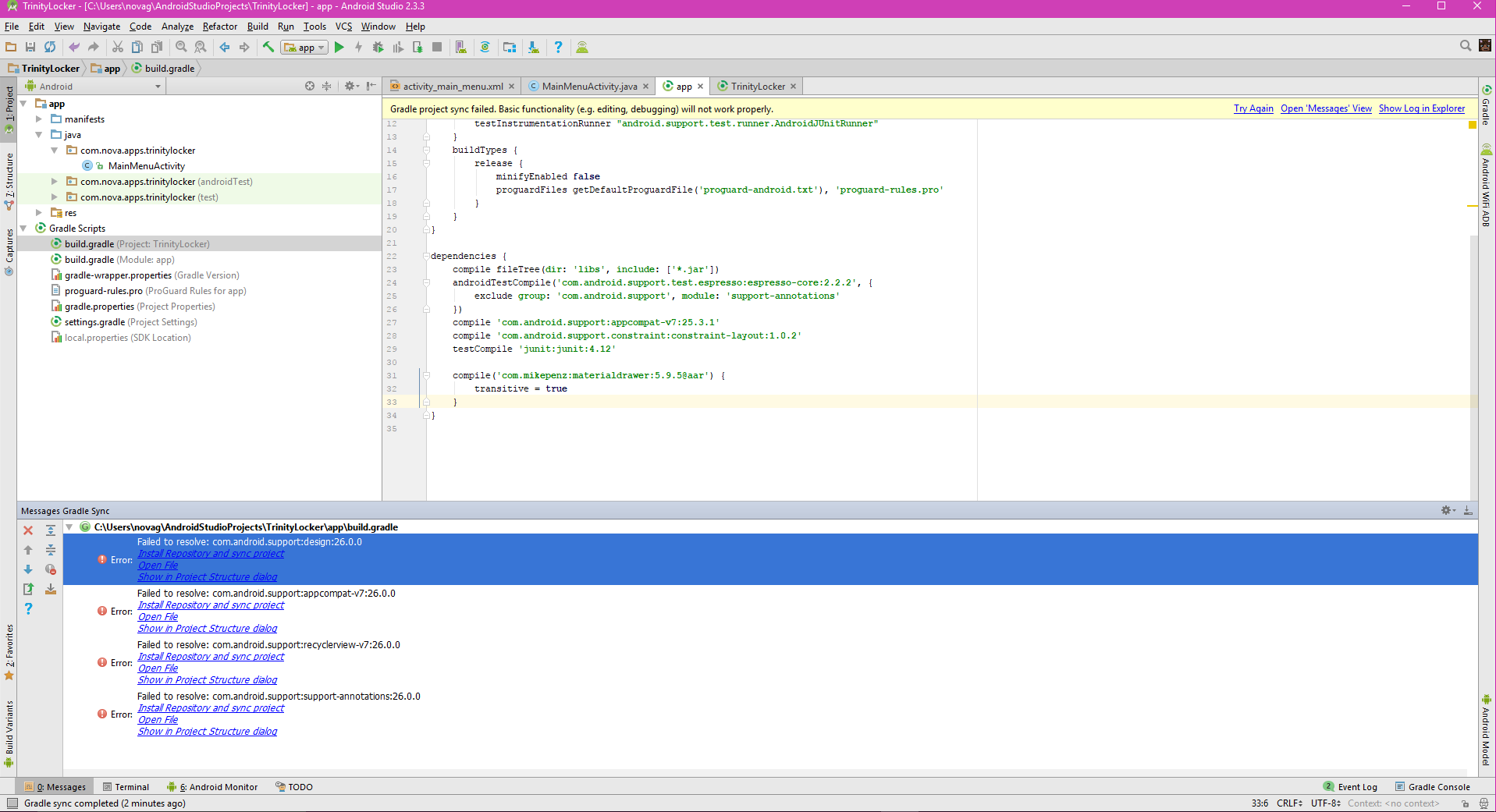
Task: Expand the manifests folder
Action: pos(39,119)
